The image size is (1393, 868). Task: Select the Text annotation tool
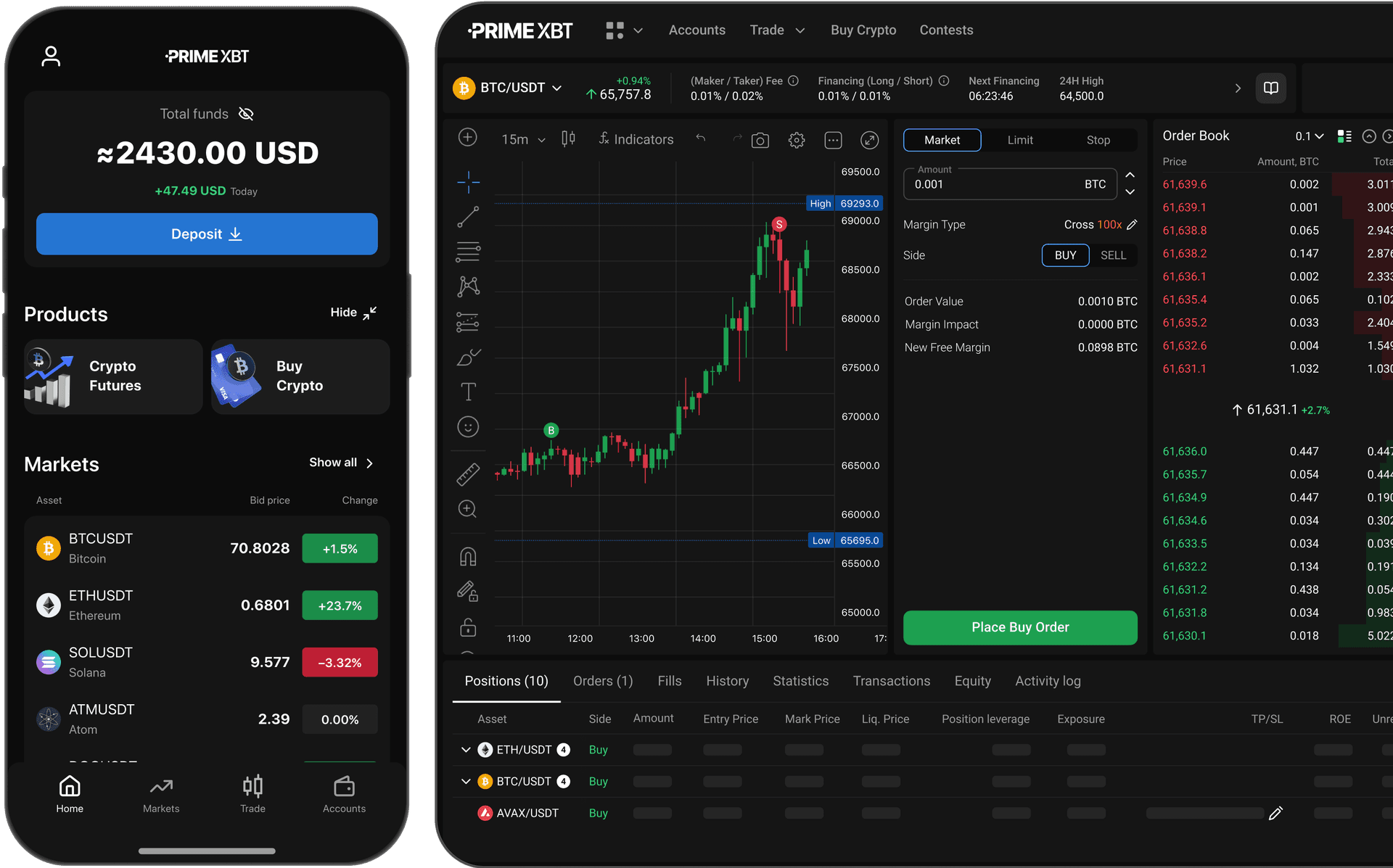click(x=468, y=392)
